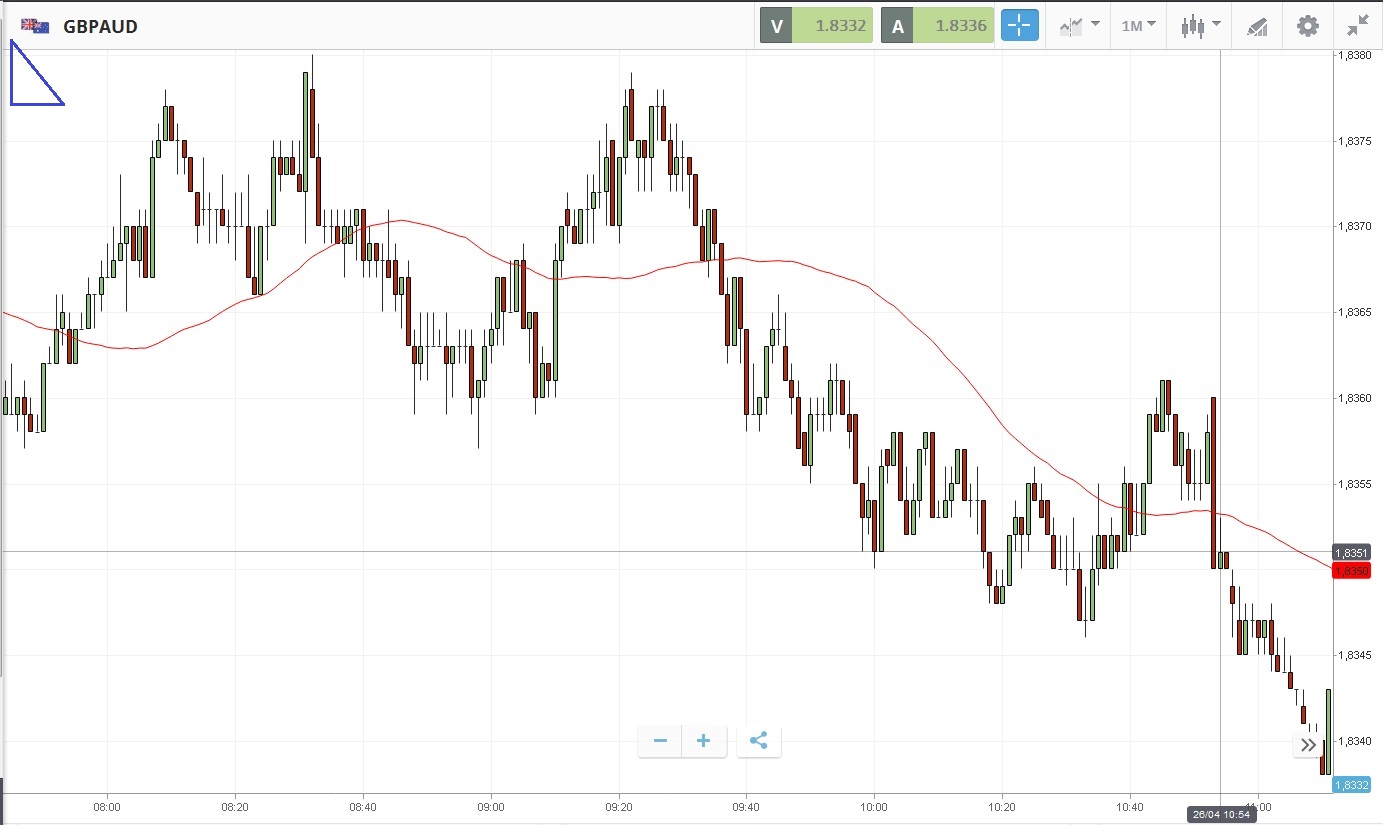The height and width of the screenshot is (825, 1383).
Task: Zoom in the chart with the plus button
Action: pyautogui.click(x=703, y=741)
